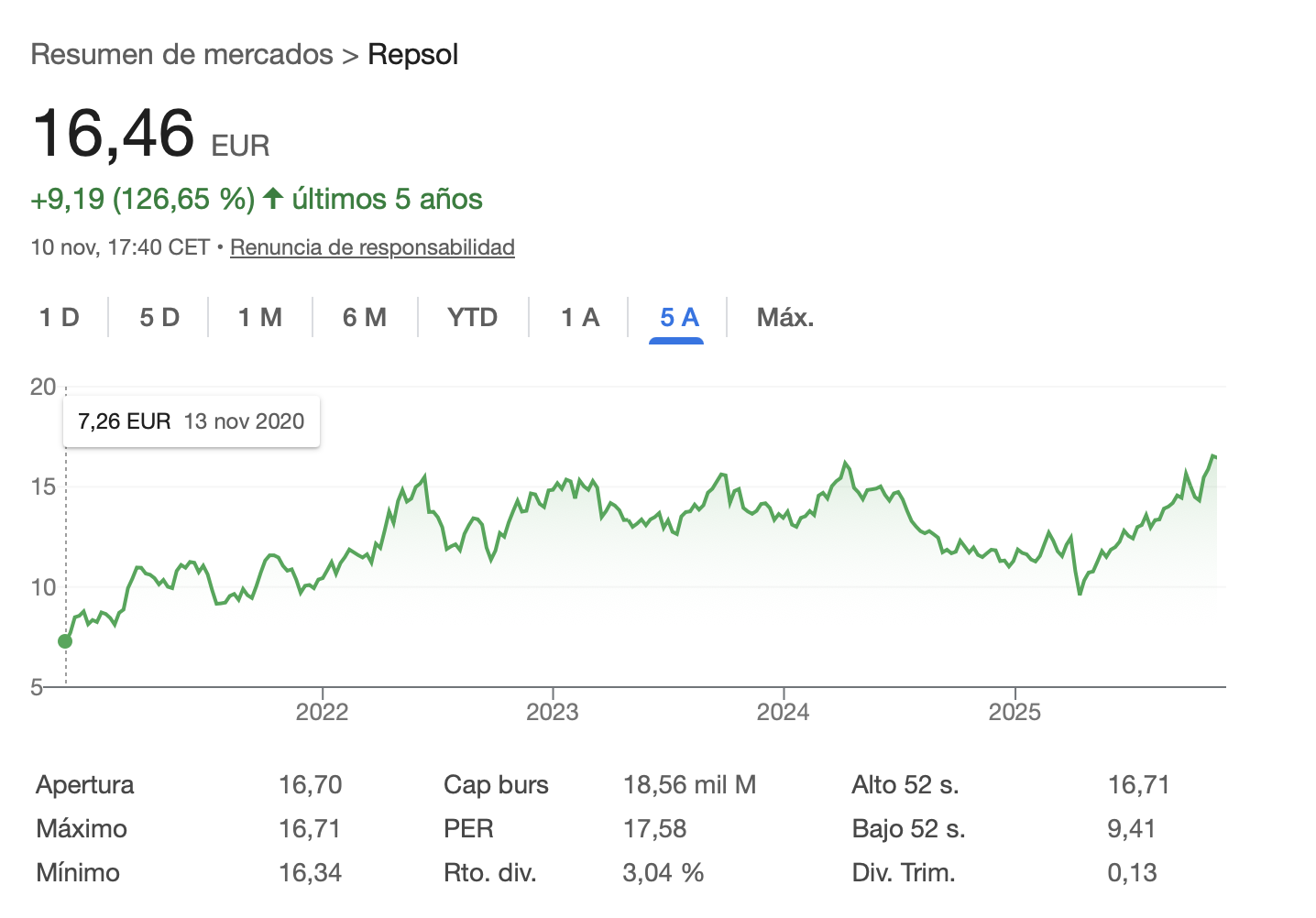Open the Renuncia de responsabilidad link
Screen dimensions: 1316x918
coord(372,247)
